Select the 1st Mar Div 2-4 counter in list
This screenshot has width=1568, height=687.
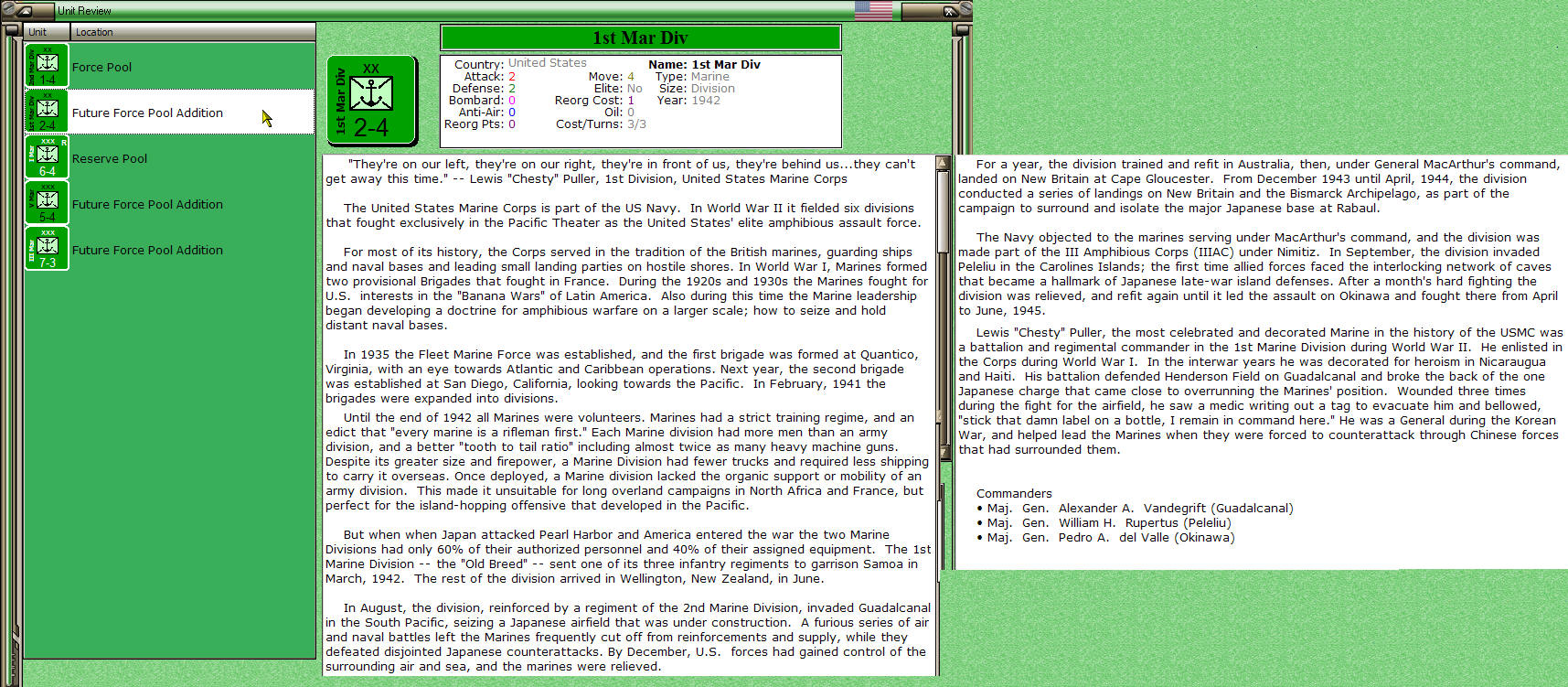48,112
